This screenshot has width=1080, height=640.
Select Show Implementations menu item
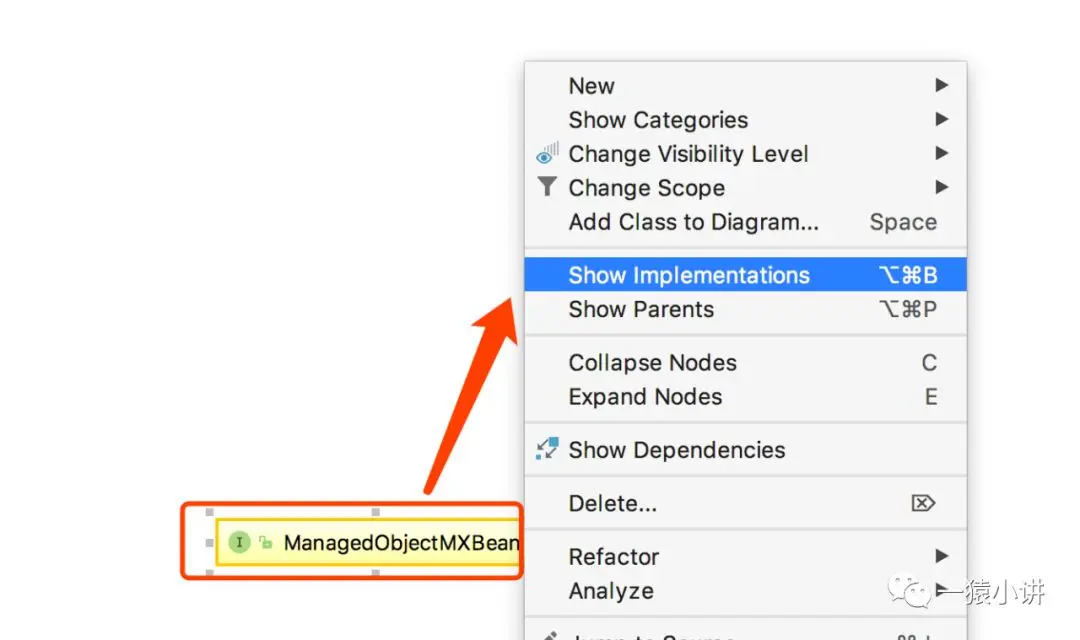click(x=689, y=275)
